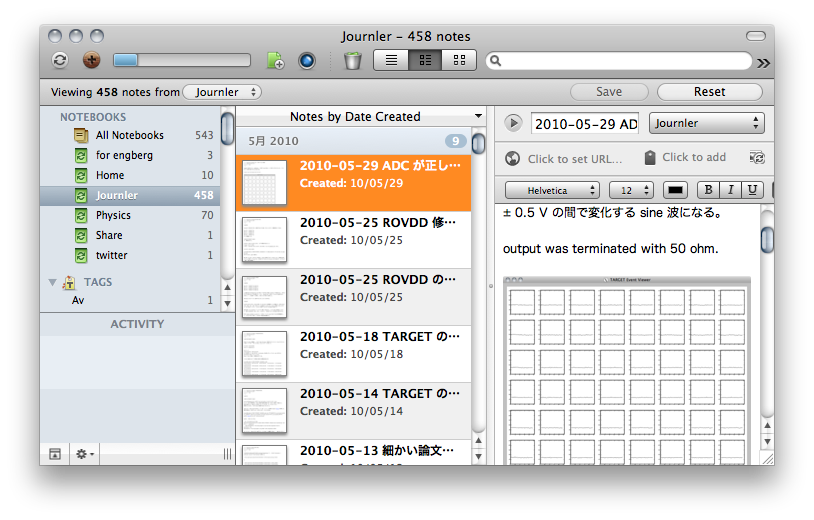Collapse the TAGS section triangle
This screenshot has width=814, height=520.
pyautogui.click(x=52, y=282)
